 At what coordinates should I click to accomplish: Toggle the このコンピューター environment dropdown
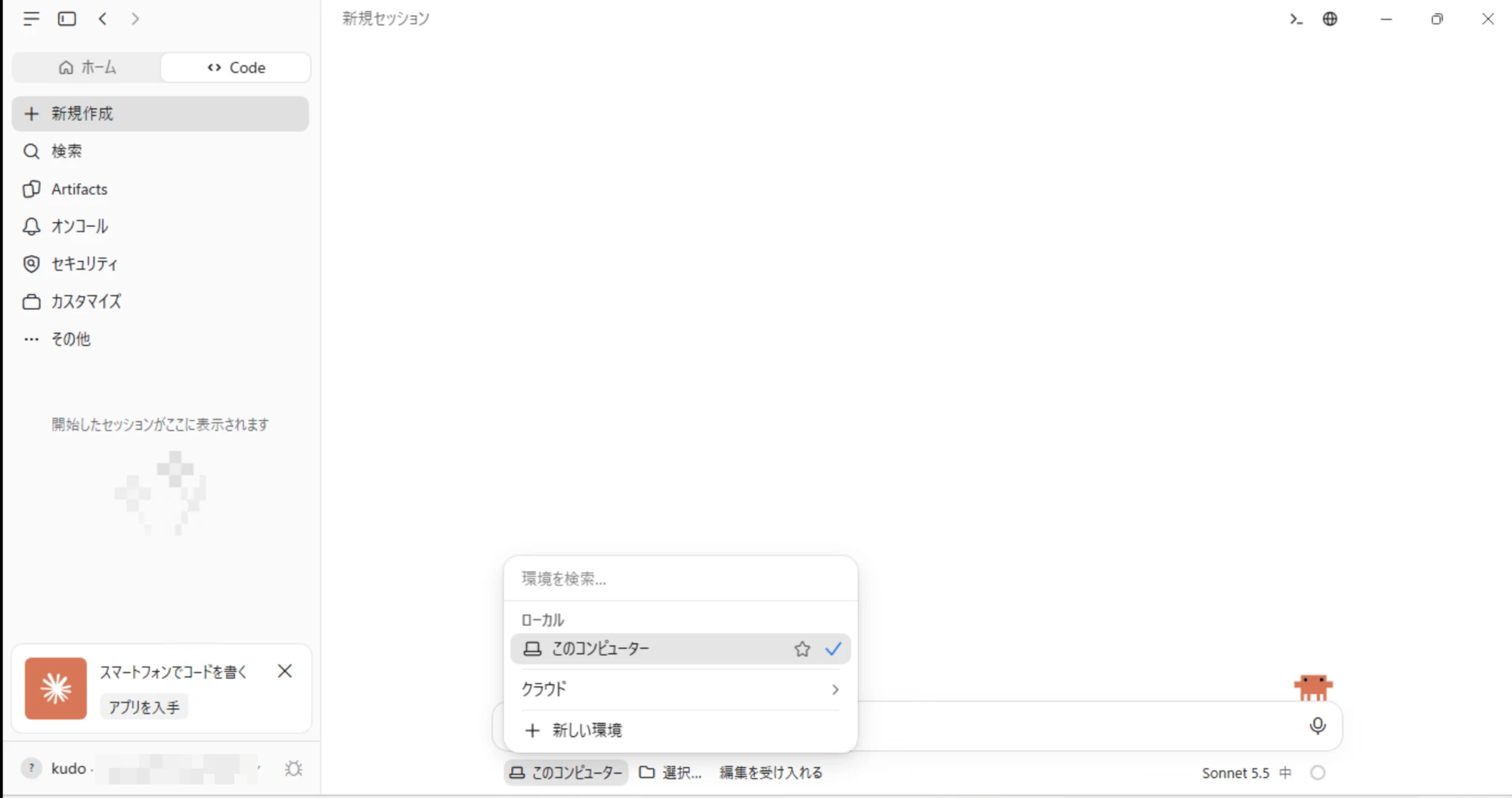[x=566, y=772]
